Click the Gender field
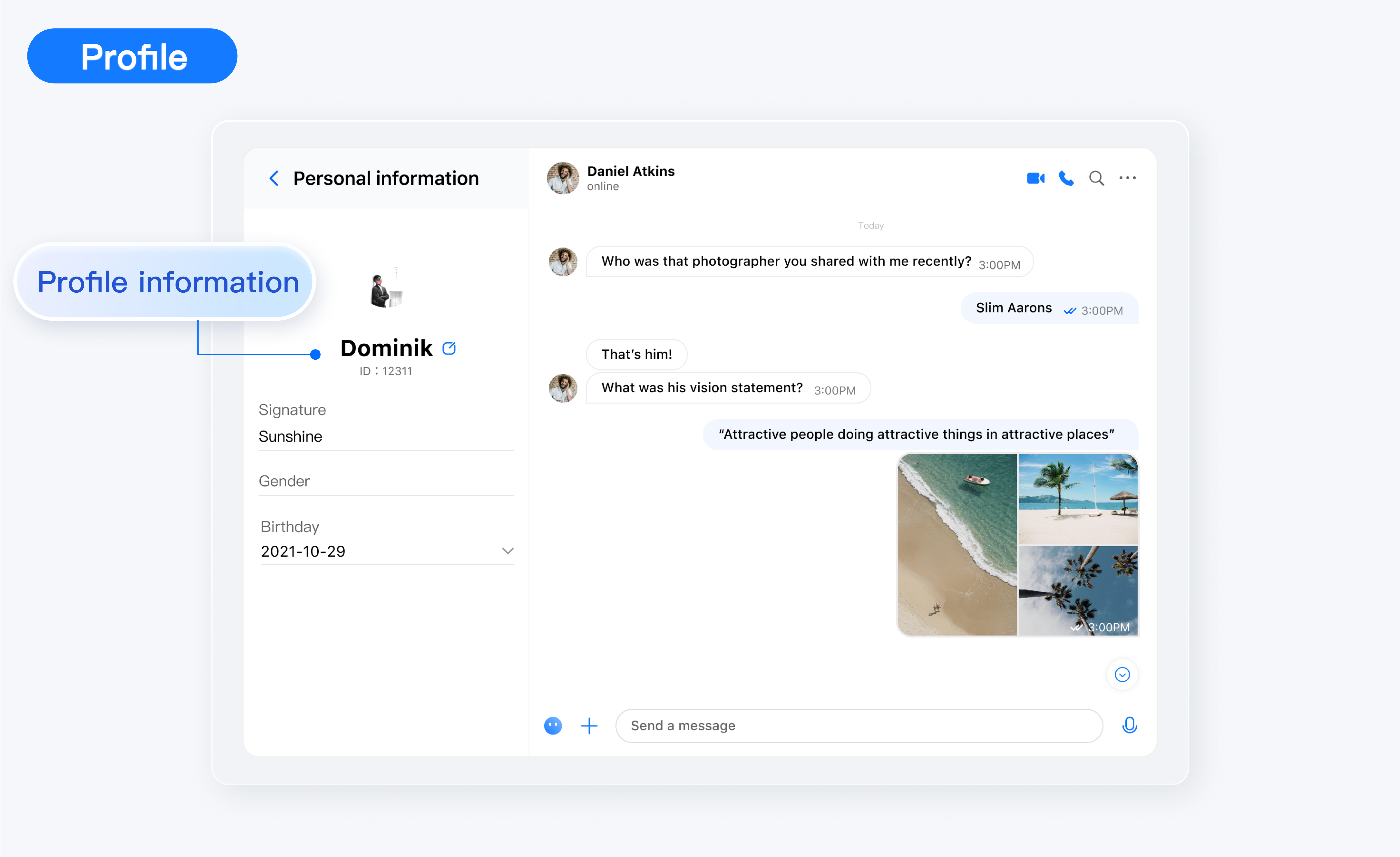This screenshot has height=857, width=1400. coord(385,482)
